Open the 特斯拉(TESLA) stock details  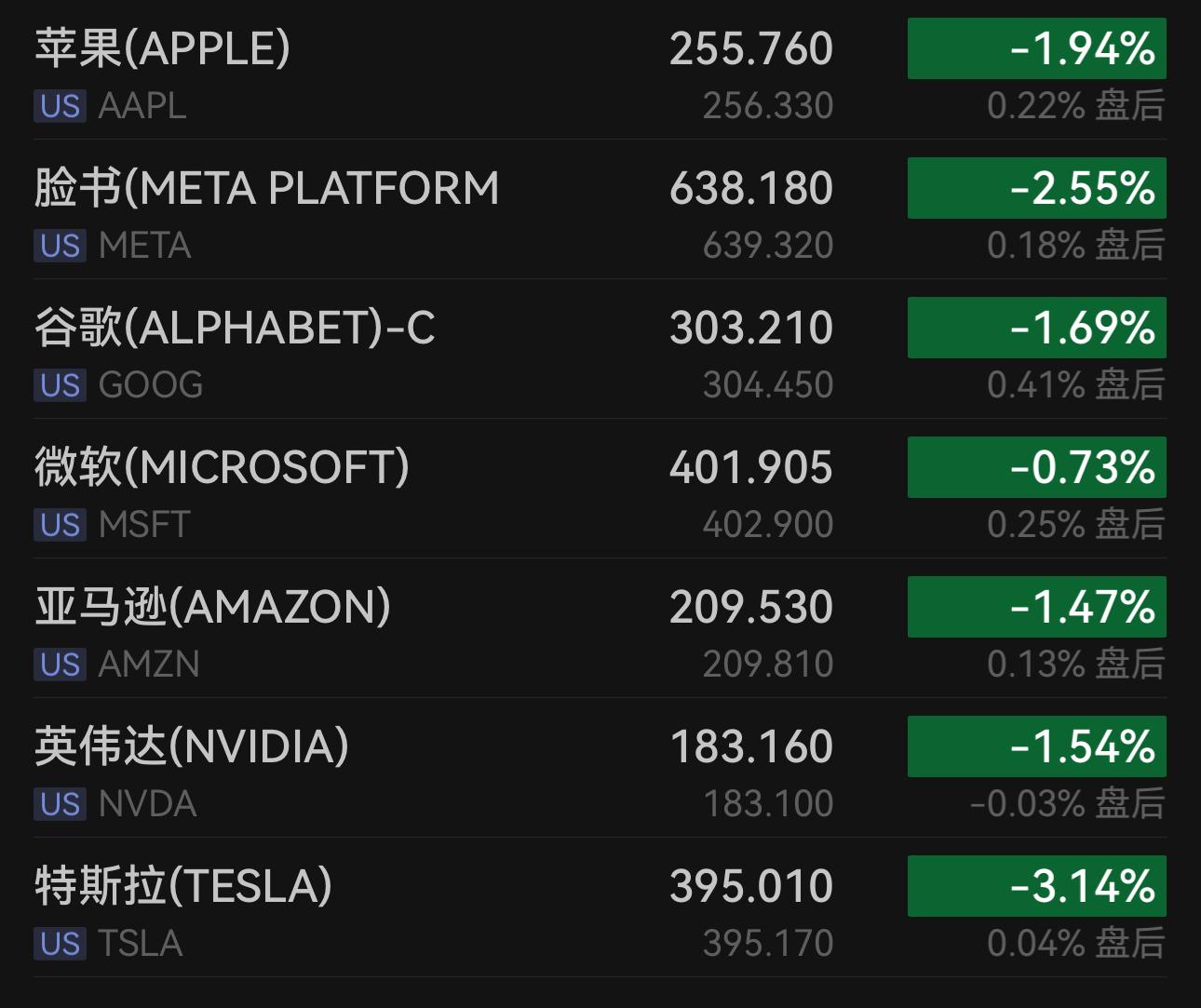coord(183,886)
